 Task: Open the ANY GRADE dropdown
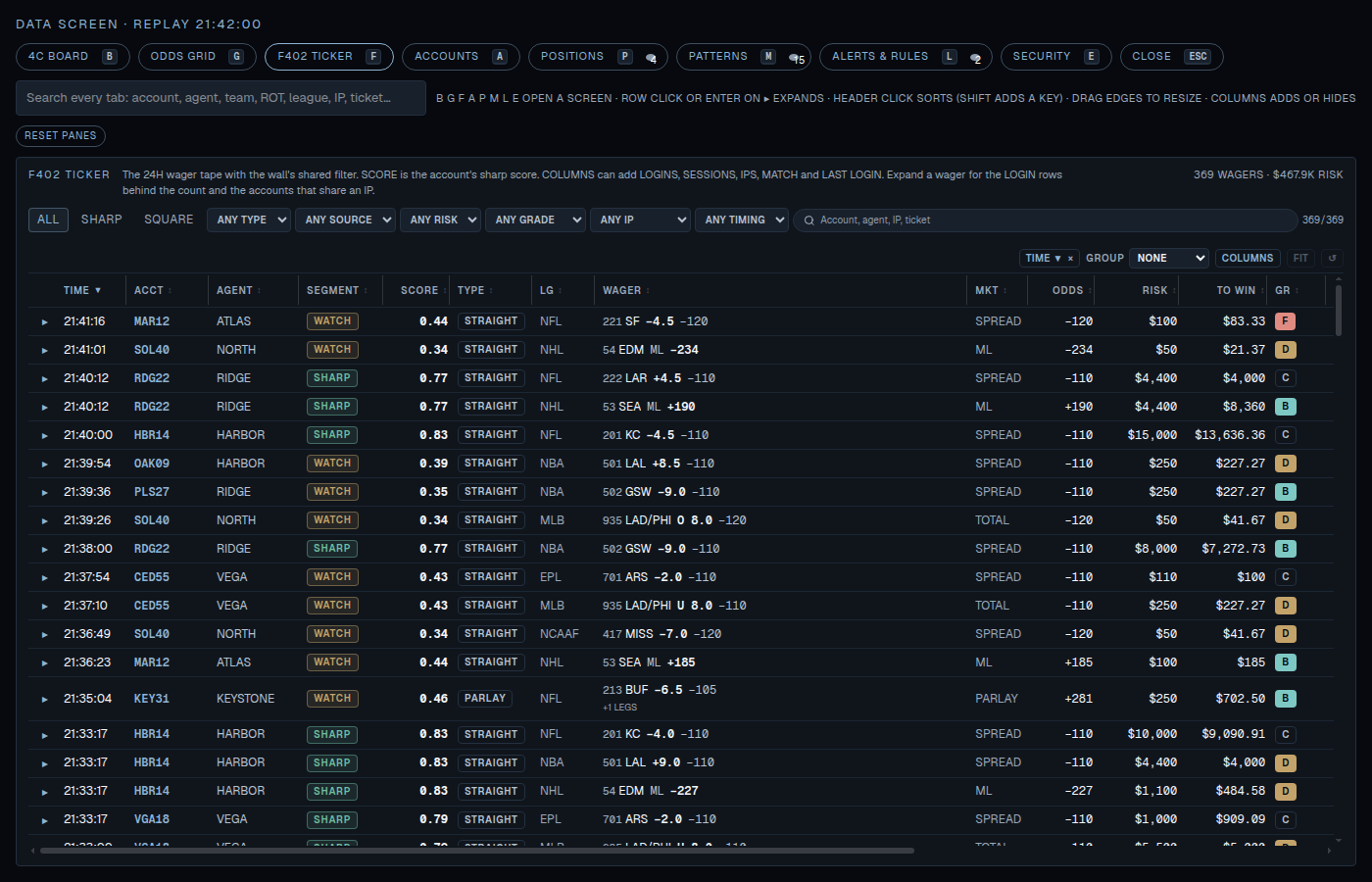tap(535, 220)
